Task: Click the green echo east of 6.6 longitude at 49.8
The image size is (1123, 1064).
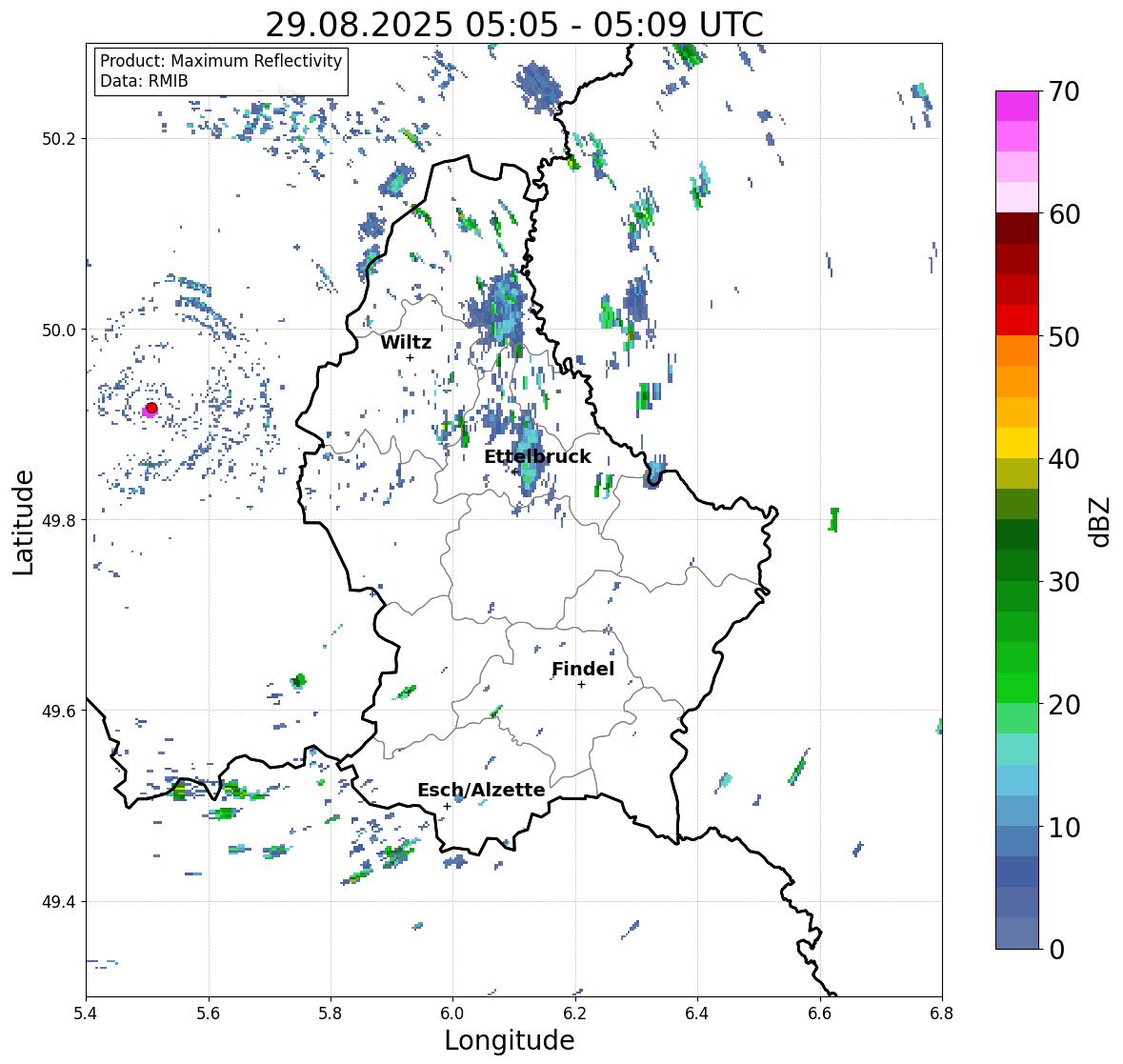Action: pos(833,520)
